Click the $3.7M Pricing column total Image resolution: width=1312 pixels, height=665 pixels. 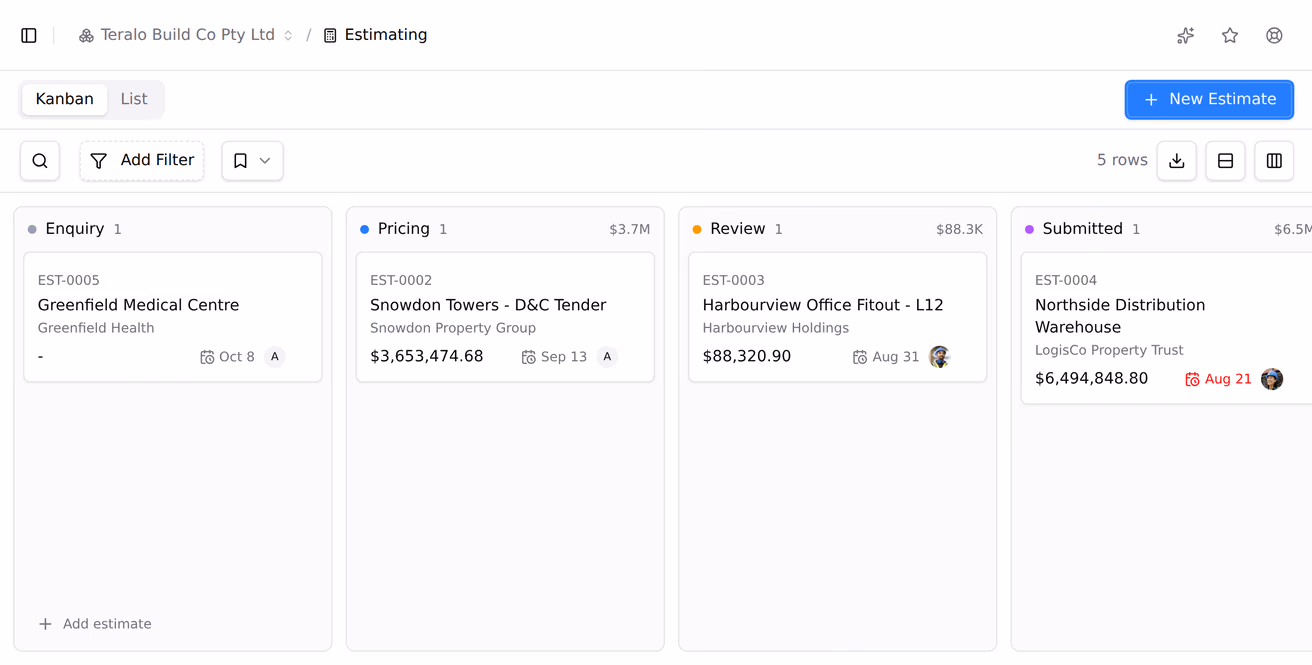[x=630, y=230]
